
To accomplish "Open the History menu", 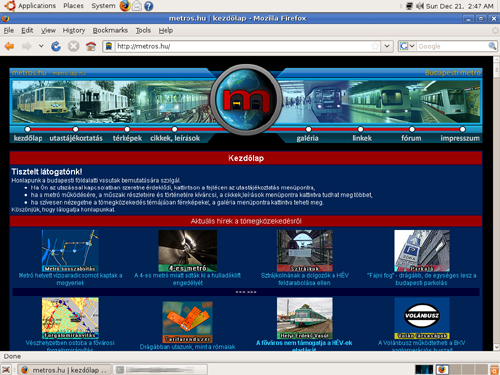I will (74, 30).
